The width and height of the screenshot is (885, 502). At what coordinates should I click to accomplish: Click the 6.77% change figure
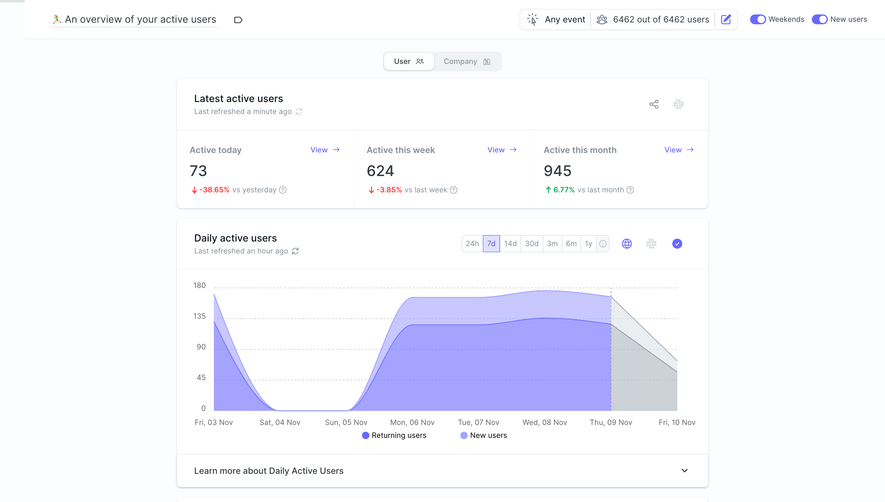(564, 190)
